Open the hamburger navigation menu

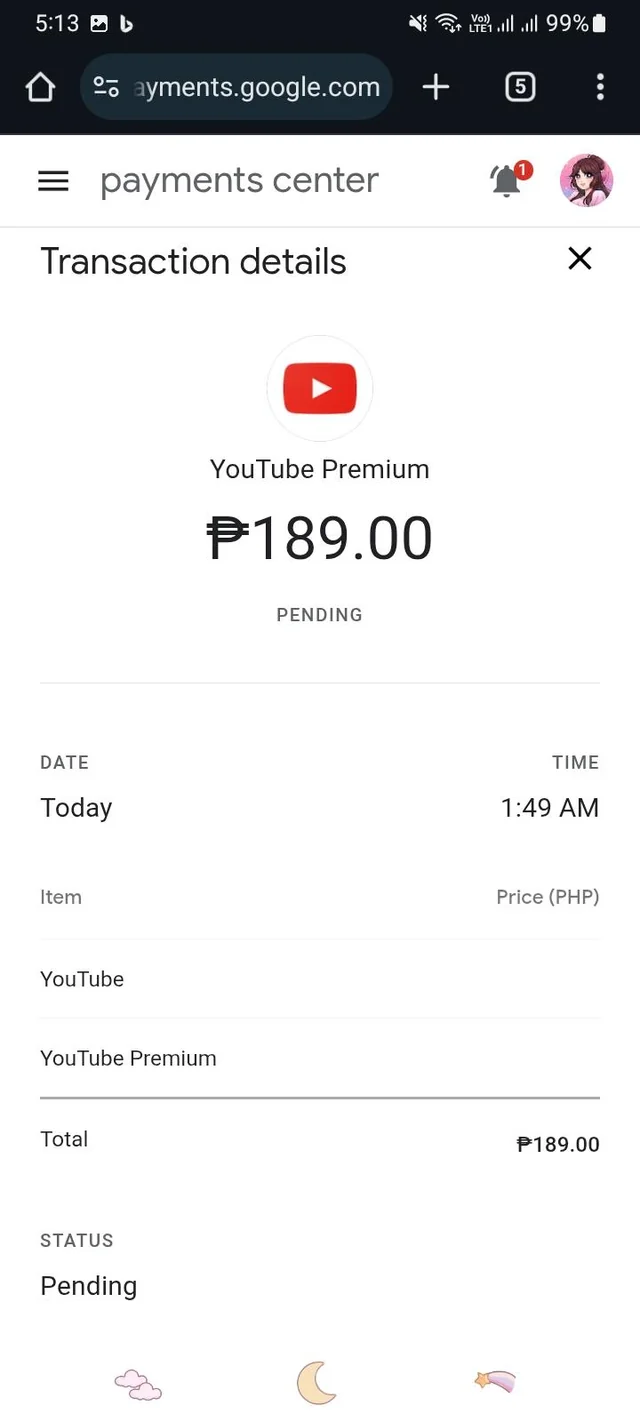(53, 181)
